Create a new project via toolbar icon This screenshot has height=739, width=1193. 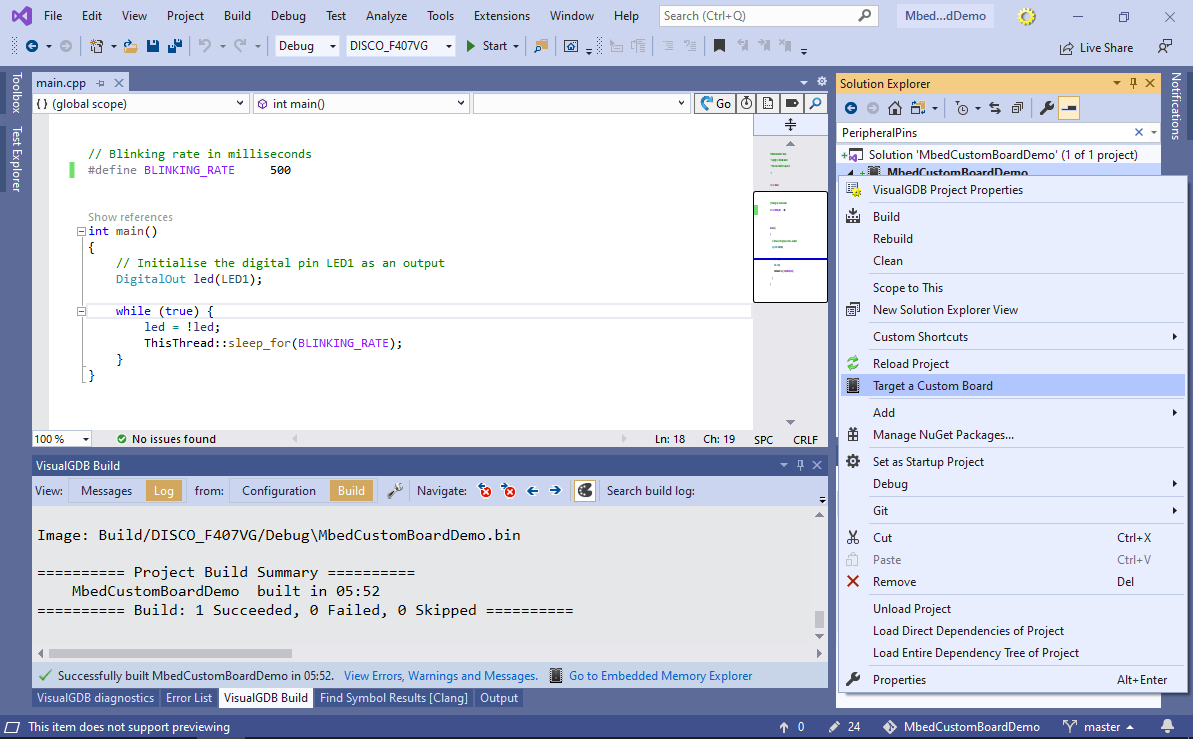(x=97, y=46)
